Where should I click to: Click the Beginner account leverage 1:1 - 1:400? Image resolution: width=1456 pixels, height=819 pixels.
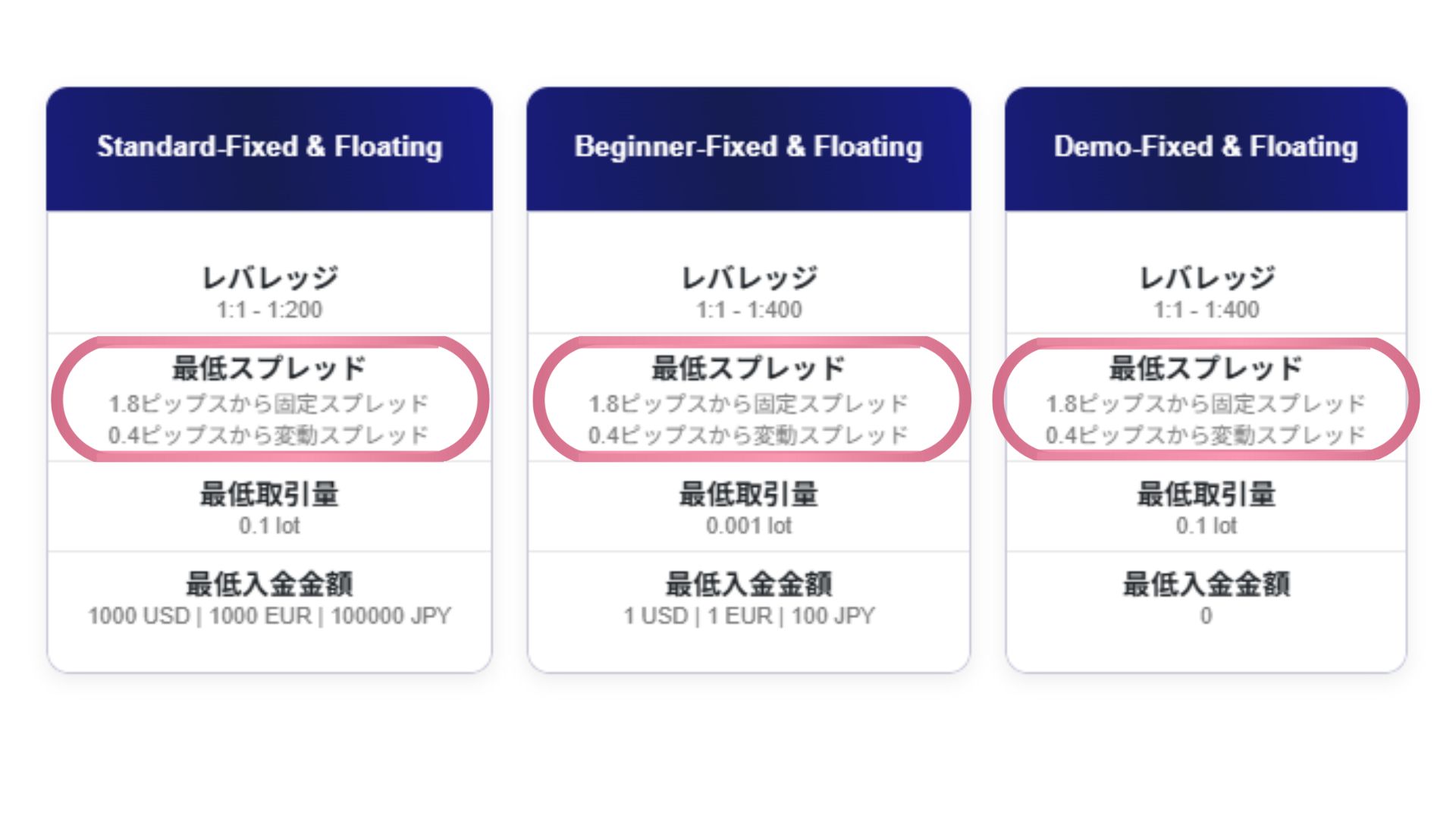coord(748,310)
